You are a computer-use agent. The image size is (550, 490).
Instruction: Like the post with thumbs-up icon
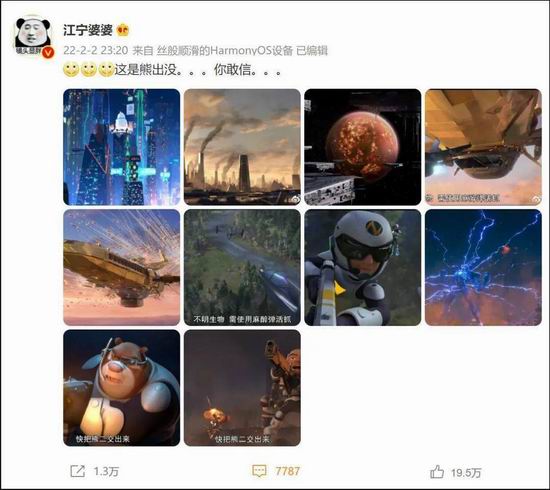click(x=437, y=471)
